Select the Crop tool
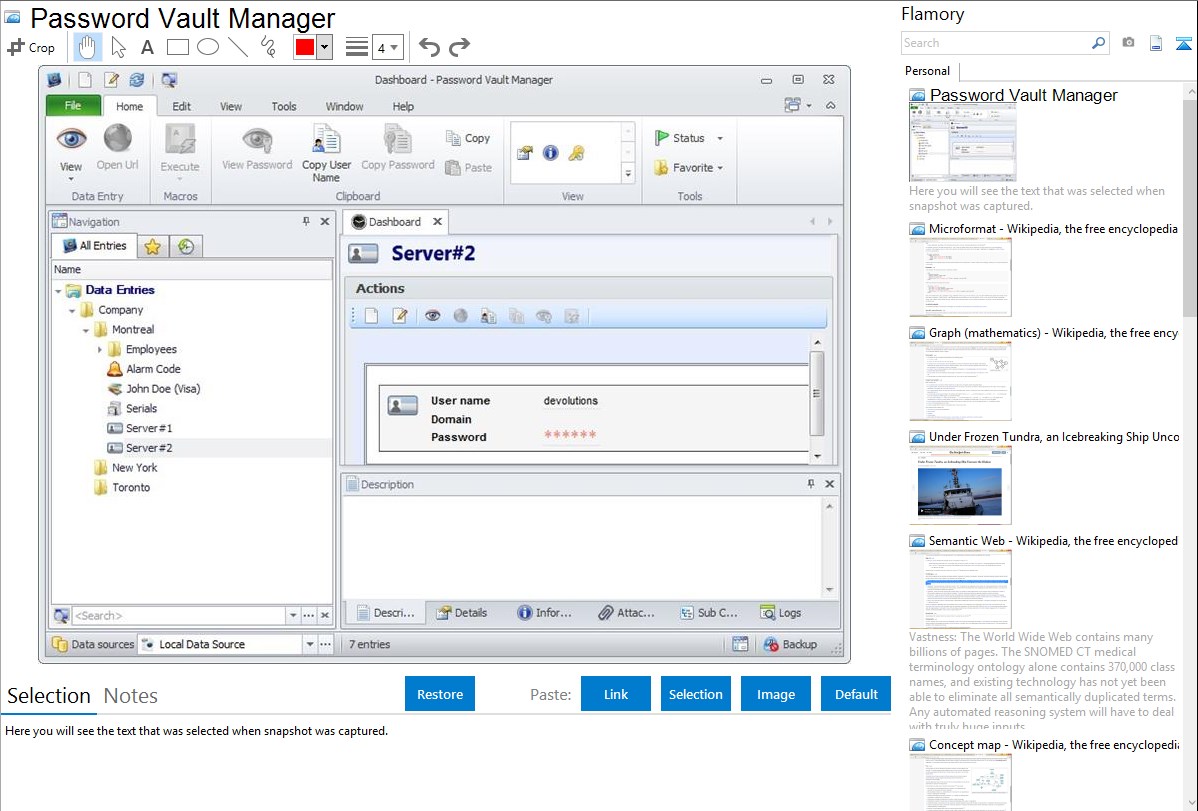 tap(31, 47)
